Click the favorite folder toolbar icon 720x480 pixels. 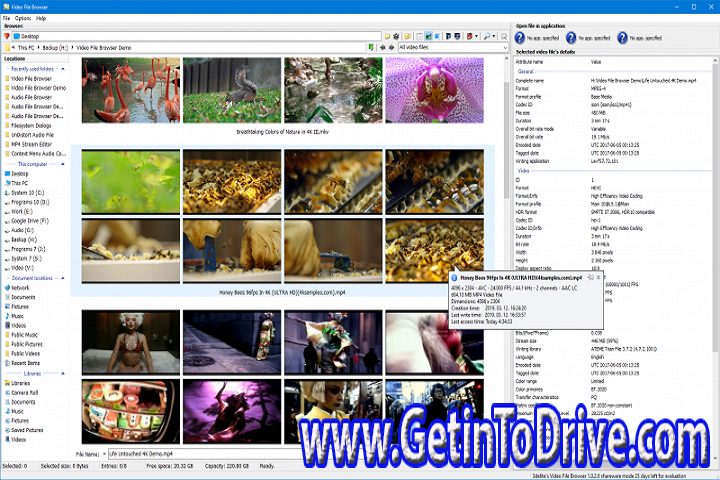click(x=408, y=36)
